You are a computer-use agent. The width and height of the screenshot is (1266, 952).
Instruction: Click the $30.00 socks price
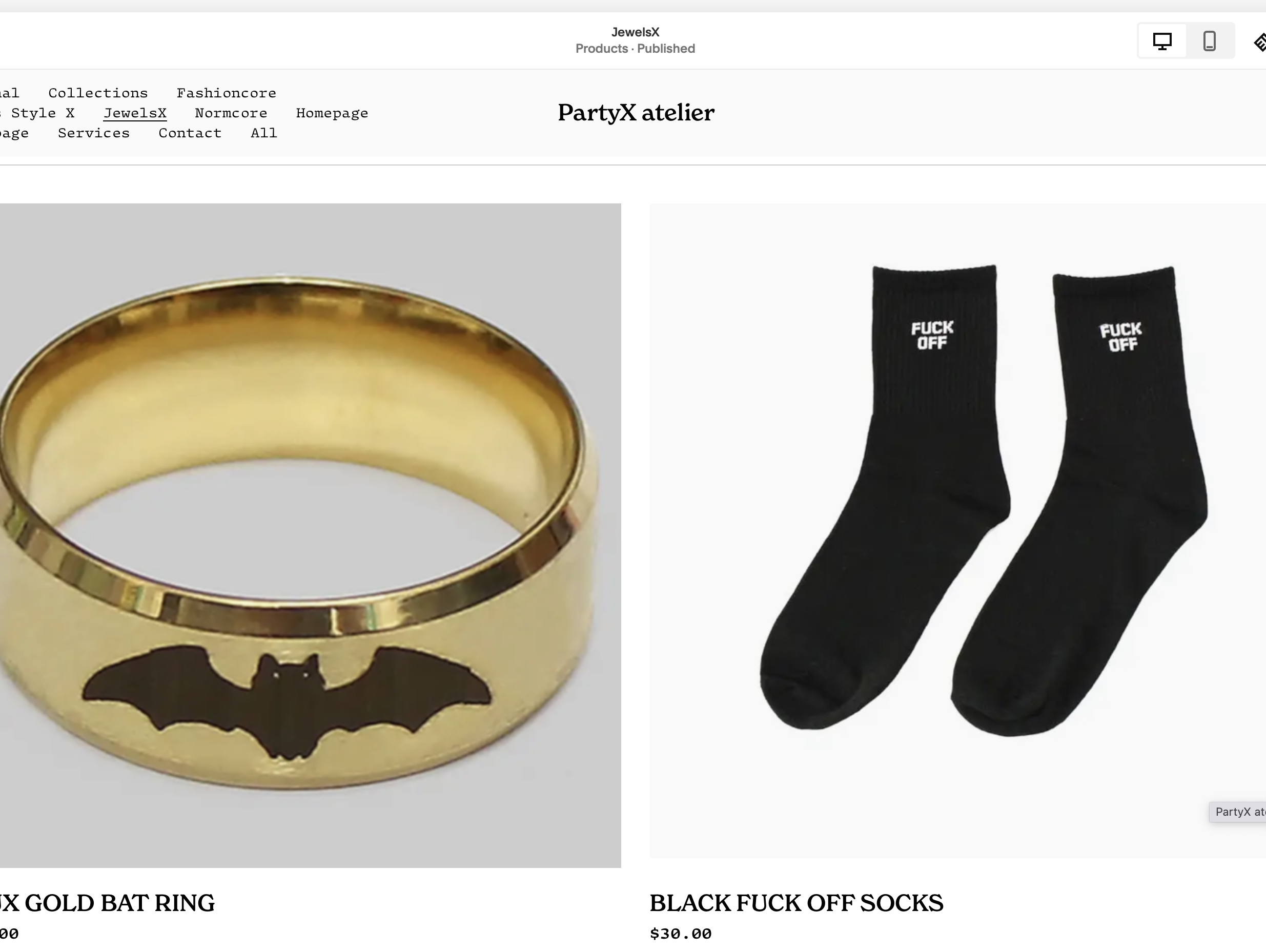tap(681, 934)
